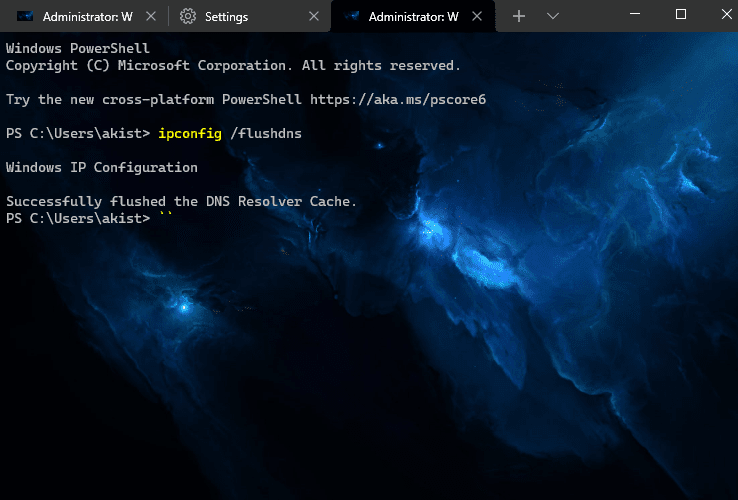Click the Settings gear icon
This screenshot has width=738, height=500.
[x=188, y=16]
